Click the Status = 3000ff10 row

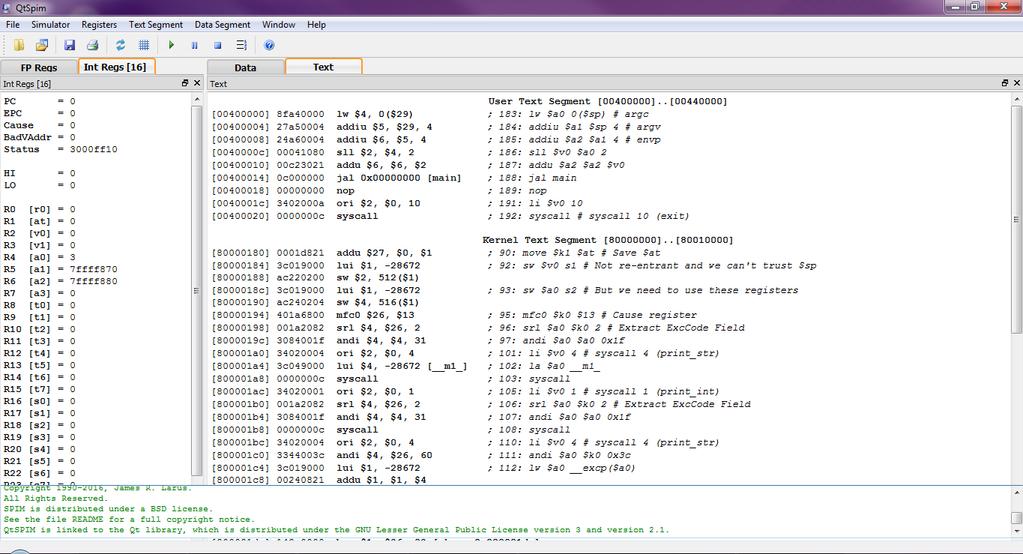(60, 149)
